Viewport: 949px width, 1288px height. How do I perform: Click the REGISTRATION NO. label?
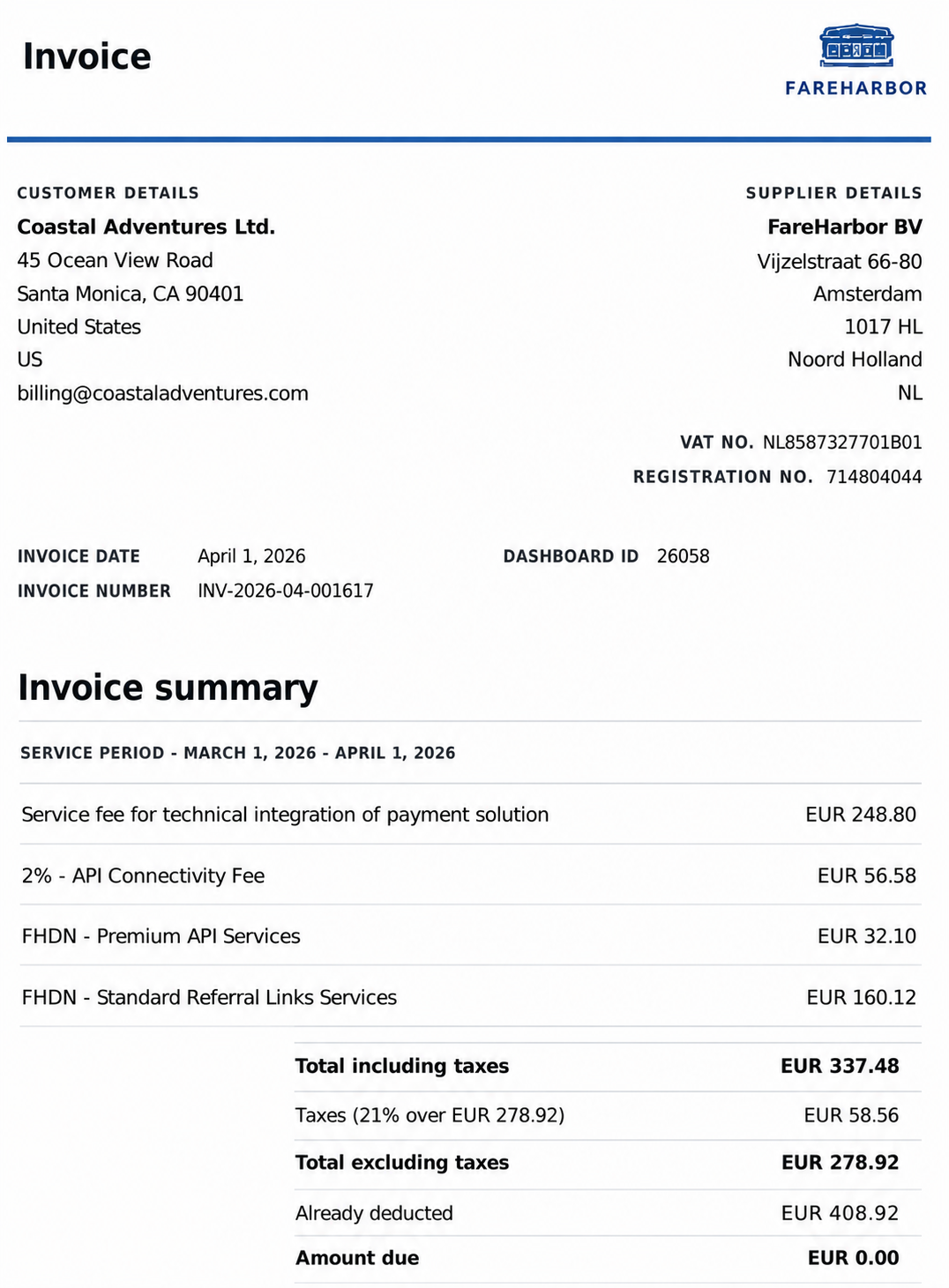tap(723, 477)
